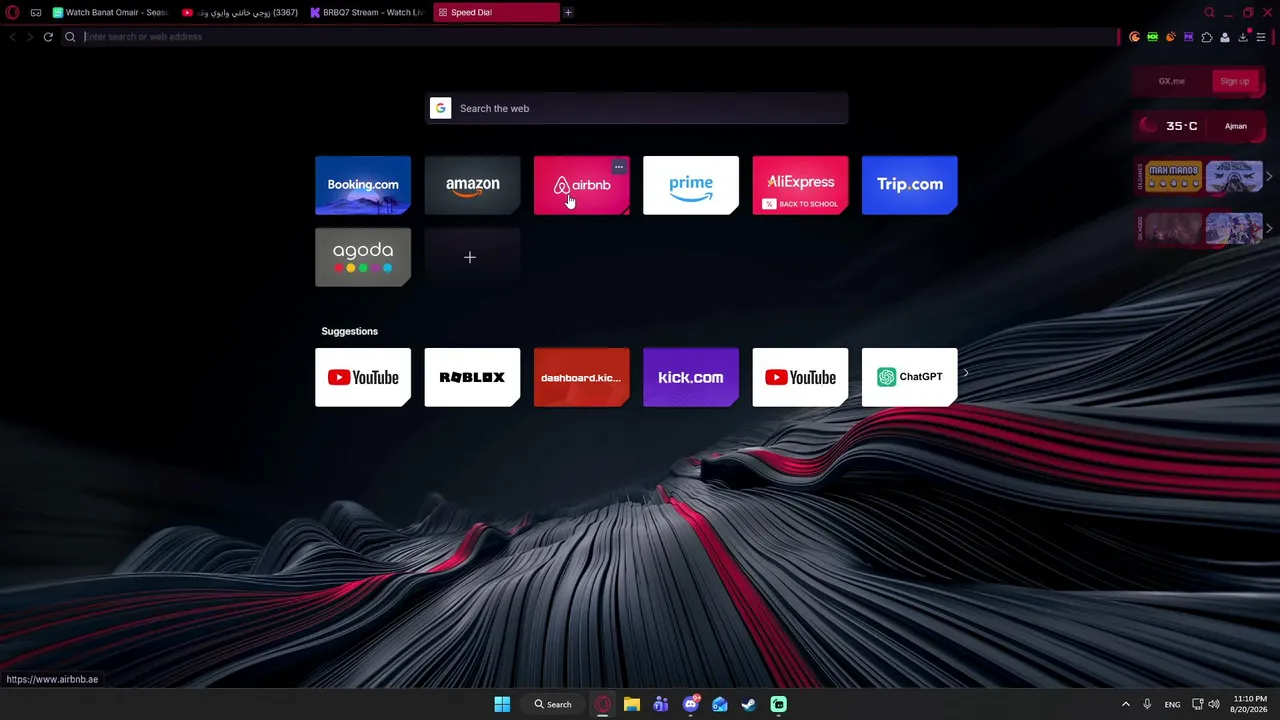Show more suggestions with the right arrow
The height and width of the screenshot is (720, 1280).
tap(965, 374)
